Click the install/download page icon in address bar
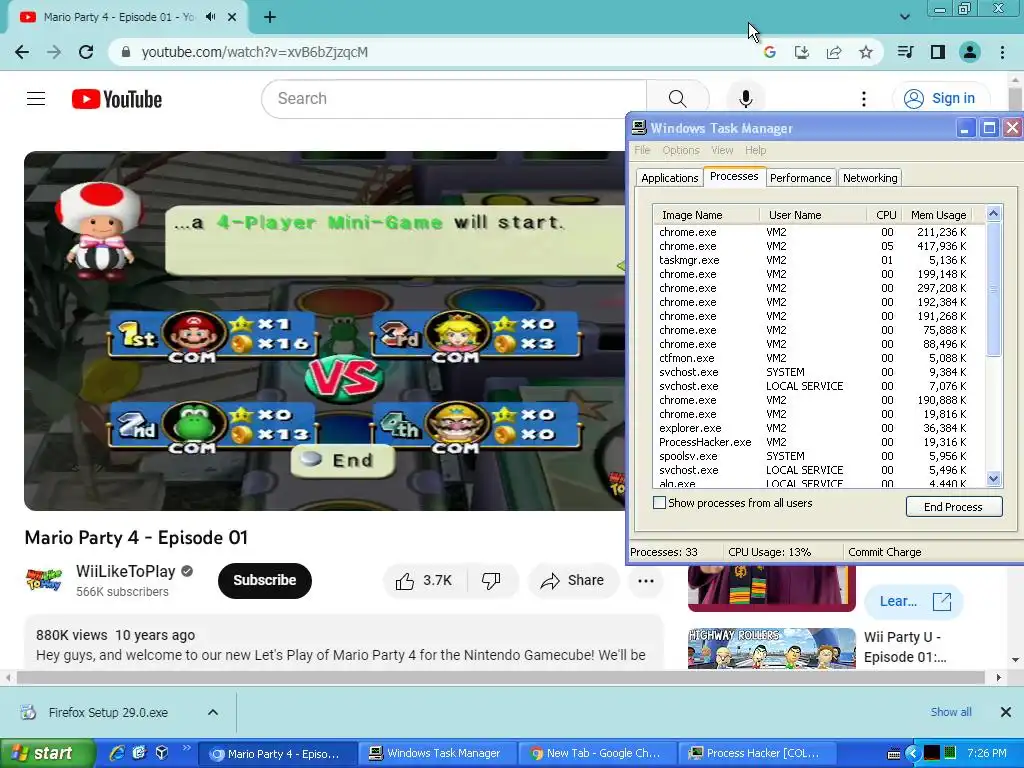This screenshot has width=1024, height=768. coord(801,52)
